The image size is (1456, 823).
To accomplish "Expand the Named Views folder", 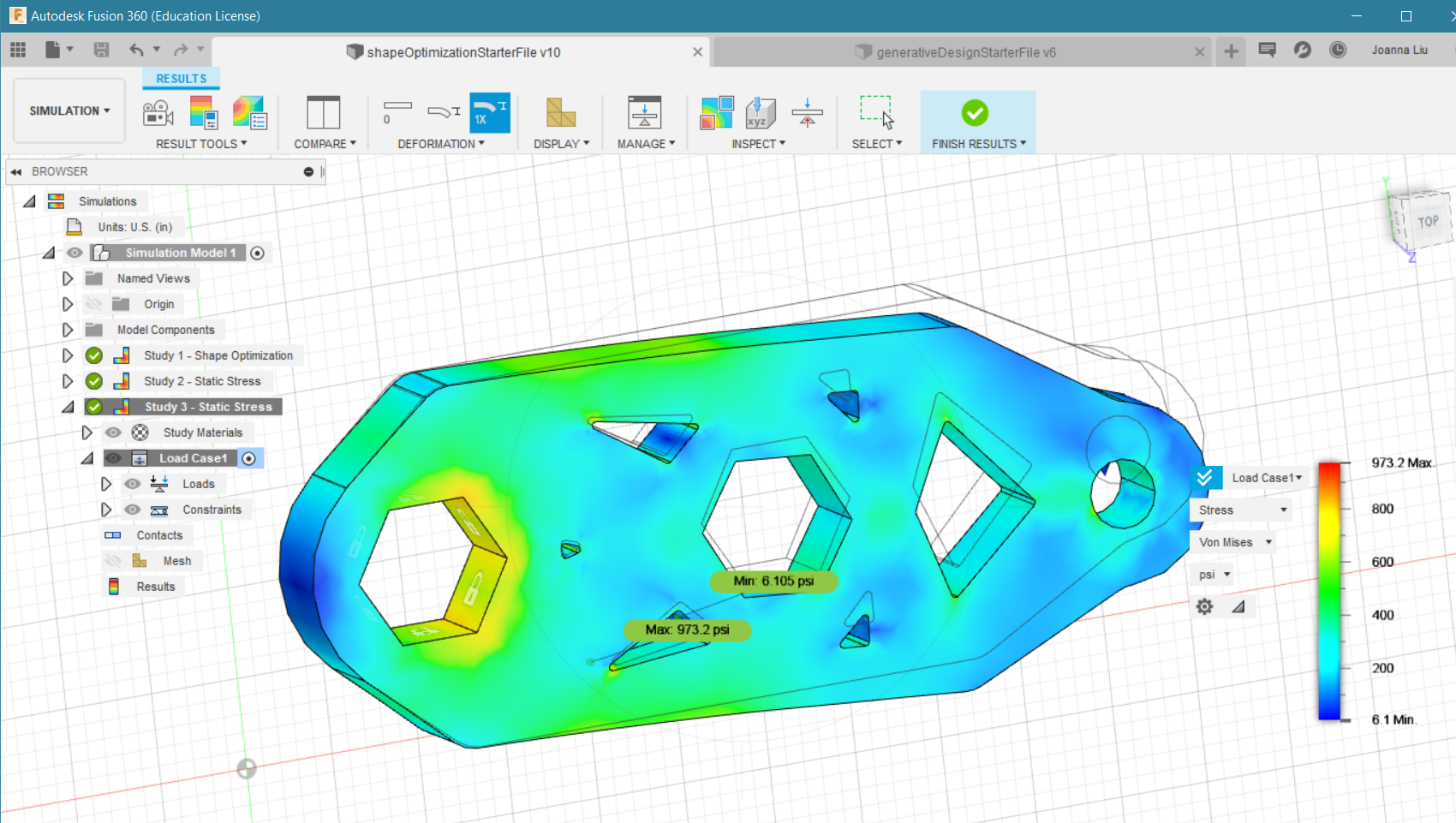I will tap(68, 278).
